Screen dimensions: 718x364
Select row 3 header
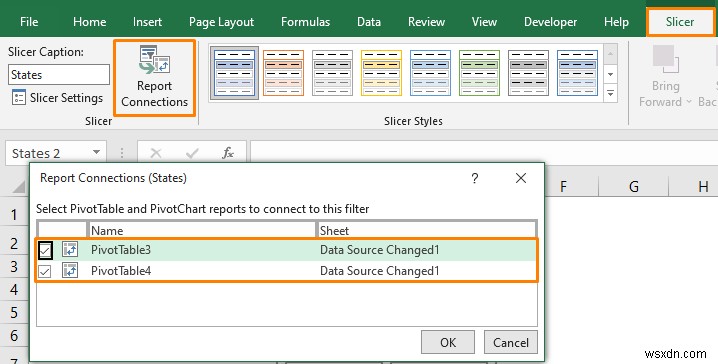[14, 266]
